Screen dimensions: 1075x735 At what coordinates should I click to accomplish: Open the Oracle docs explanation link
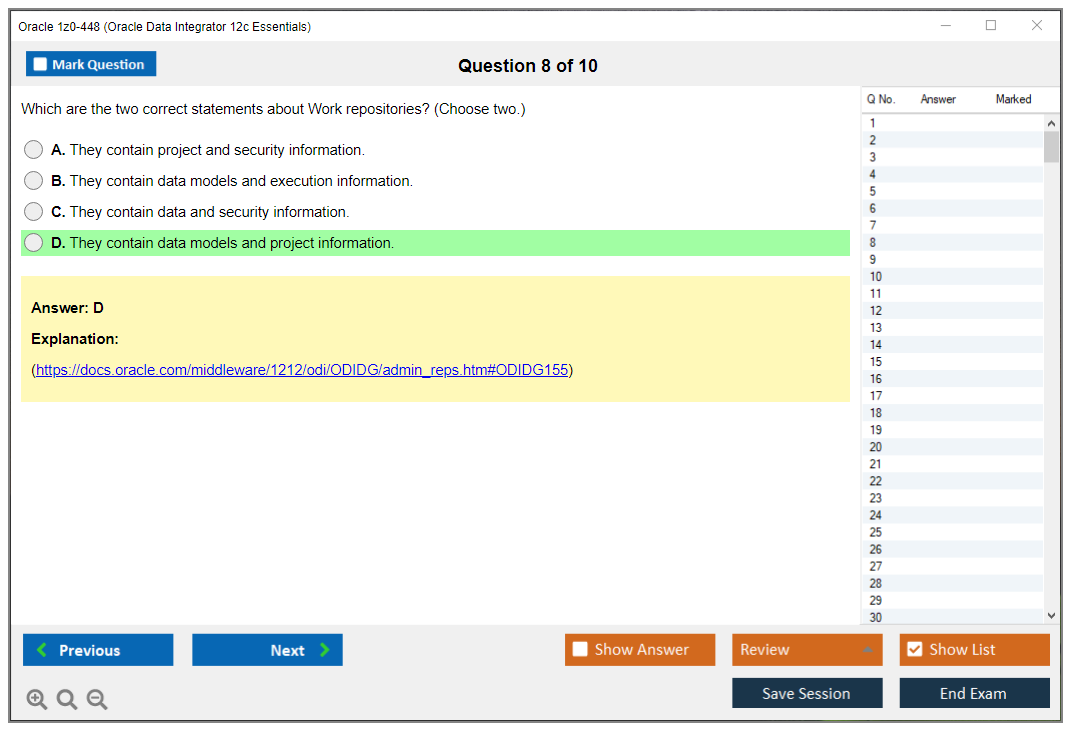click(302, 370)
